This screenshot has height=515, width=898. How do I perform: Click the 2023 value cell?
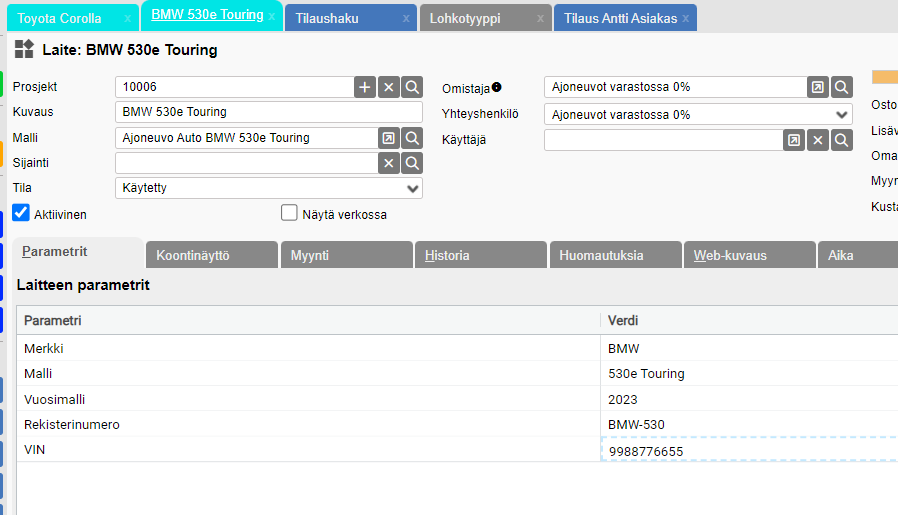[750, 399]
